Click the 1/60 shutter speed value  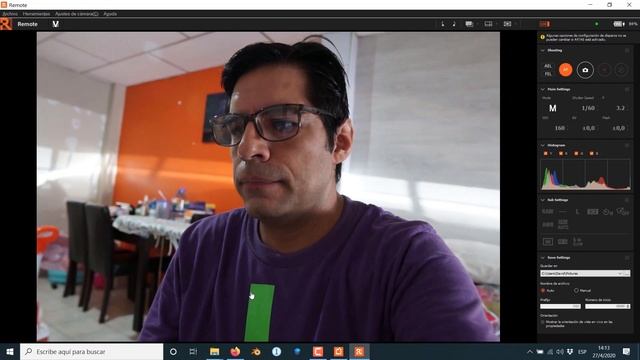pos(588,108)
